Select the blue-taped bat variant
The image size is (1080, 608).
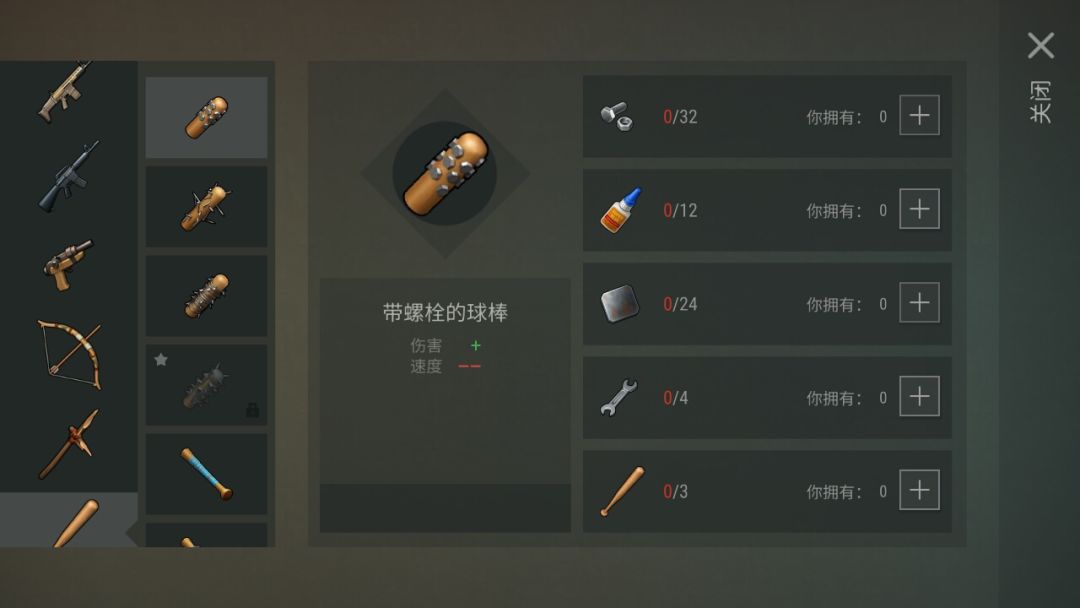pyautogui.click(x=207, y=474)
